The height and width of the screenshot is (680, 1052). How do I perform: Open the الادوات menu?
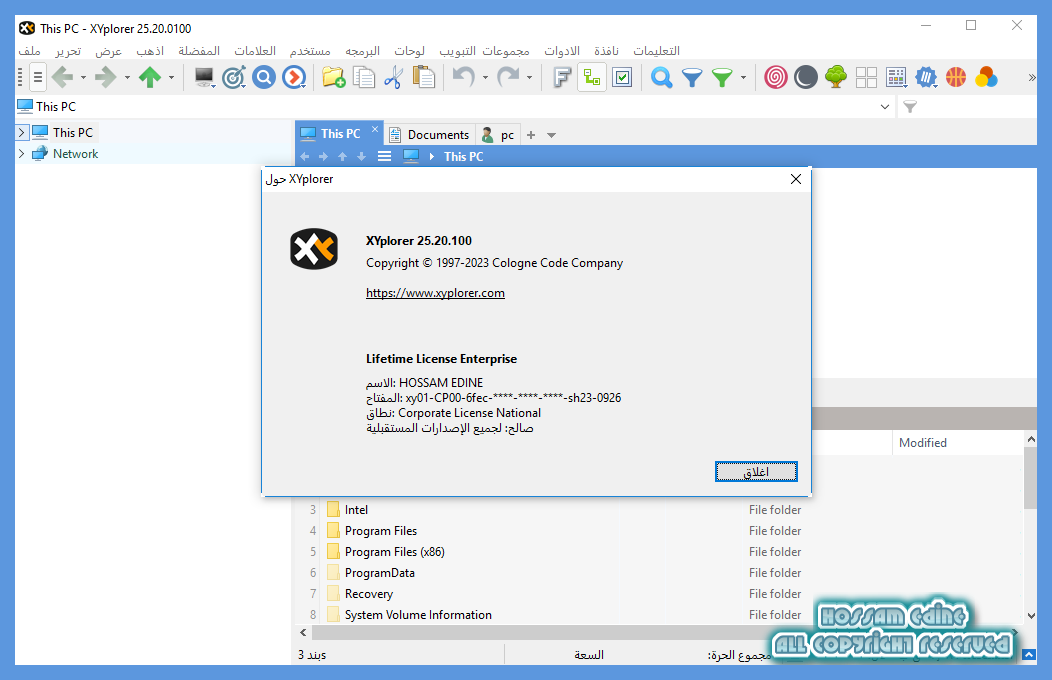pyautogui.click(x=562, y=51)
